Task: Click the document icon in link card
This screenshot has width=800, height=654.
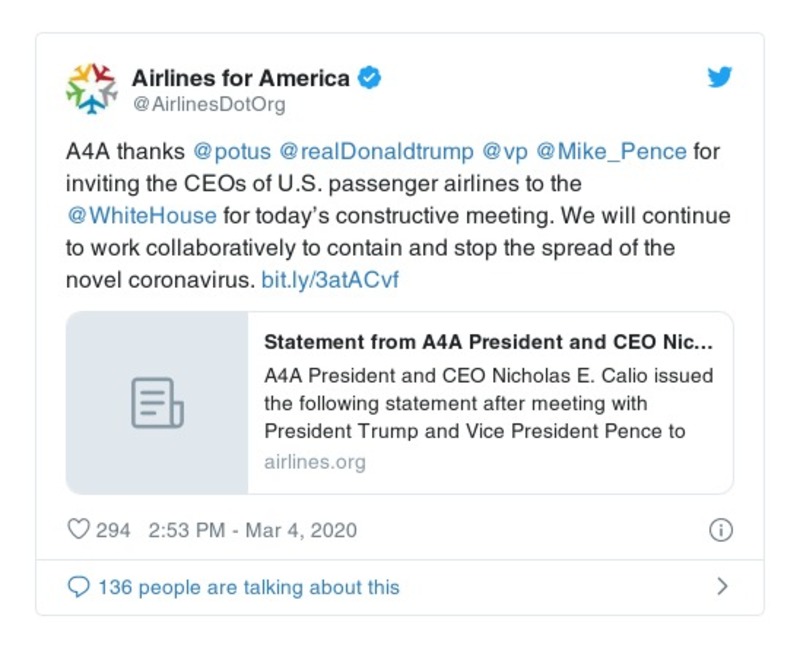Action: (157, 403)
